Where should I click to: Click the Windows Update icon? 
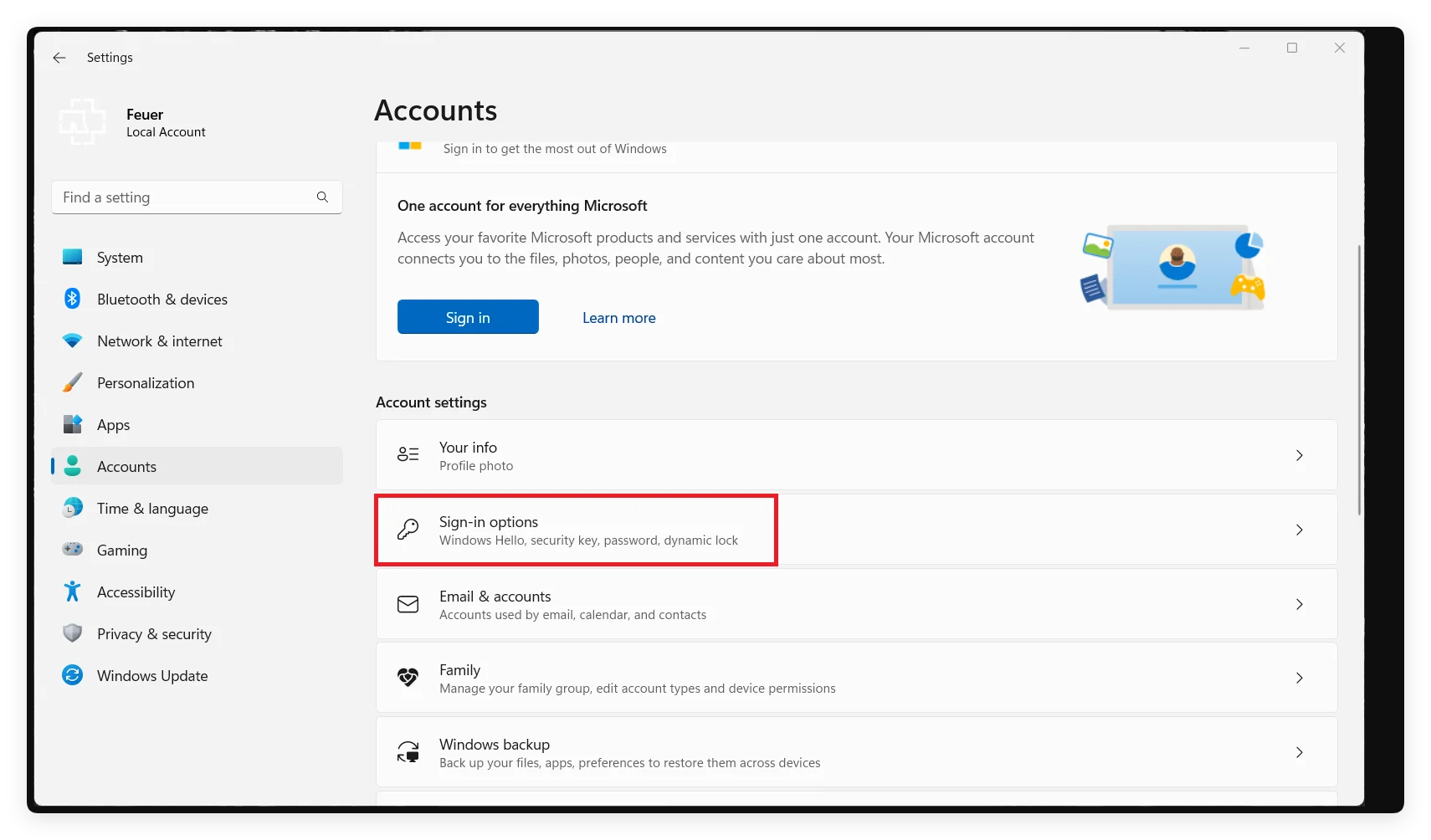point(73,675)
